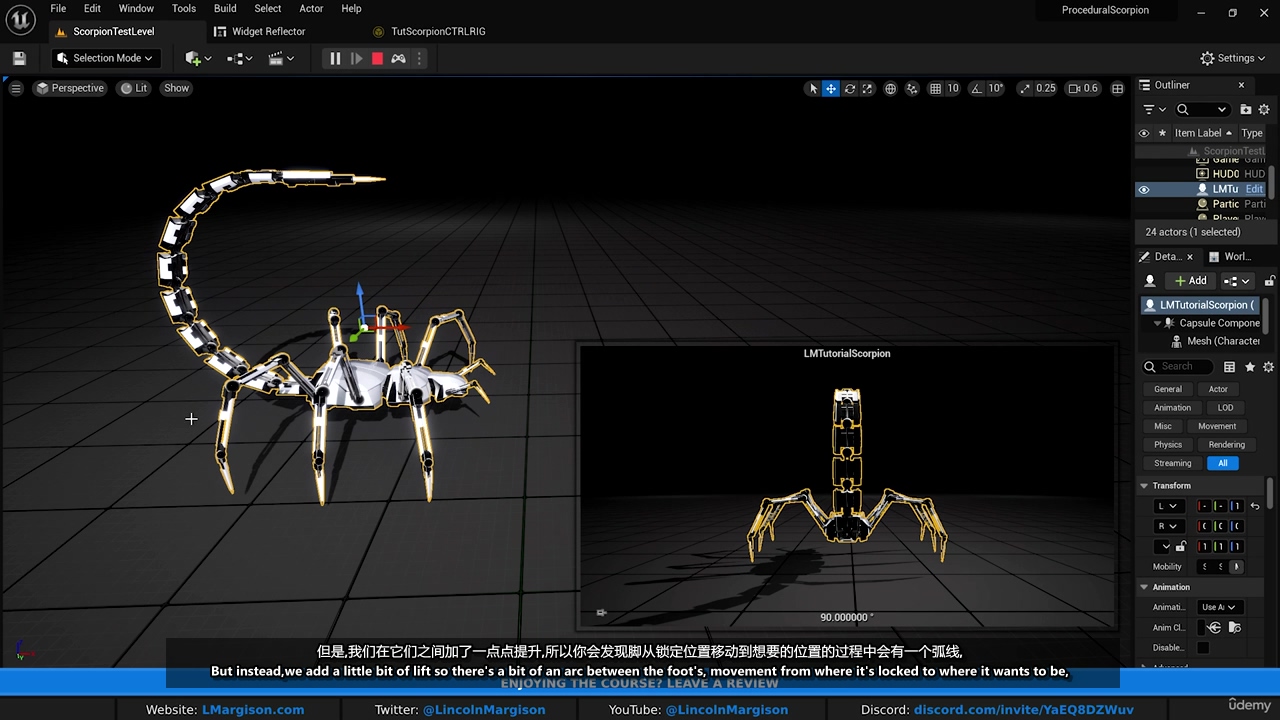Activate the select objects cursor tool
The width and height of the screenshot is (1280, 720).
(x=813, y=88)
